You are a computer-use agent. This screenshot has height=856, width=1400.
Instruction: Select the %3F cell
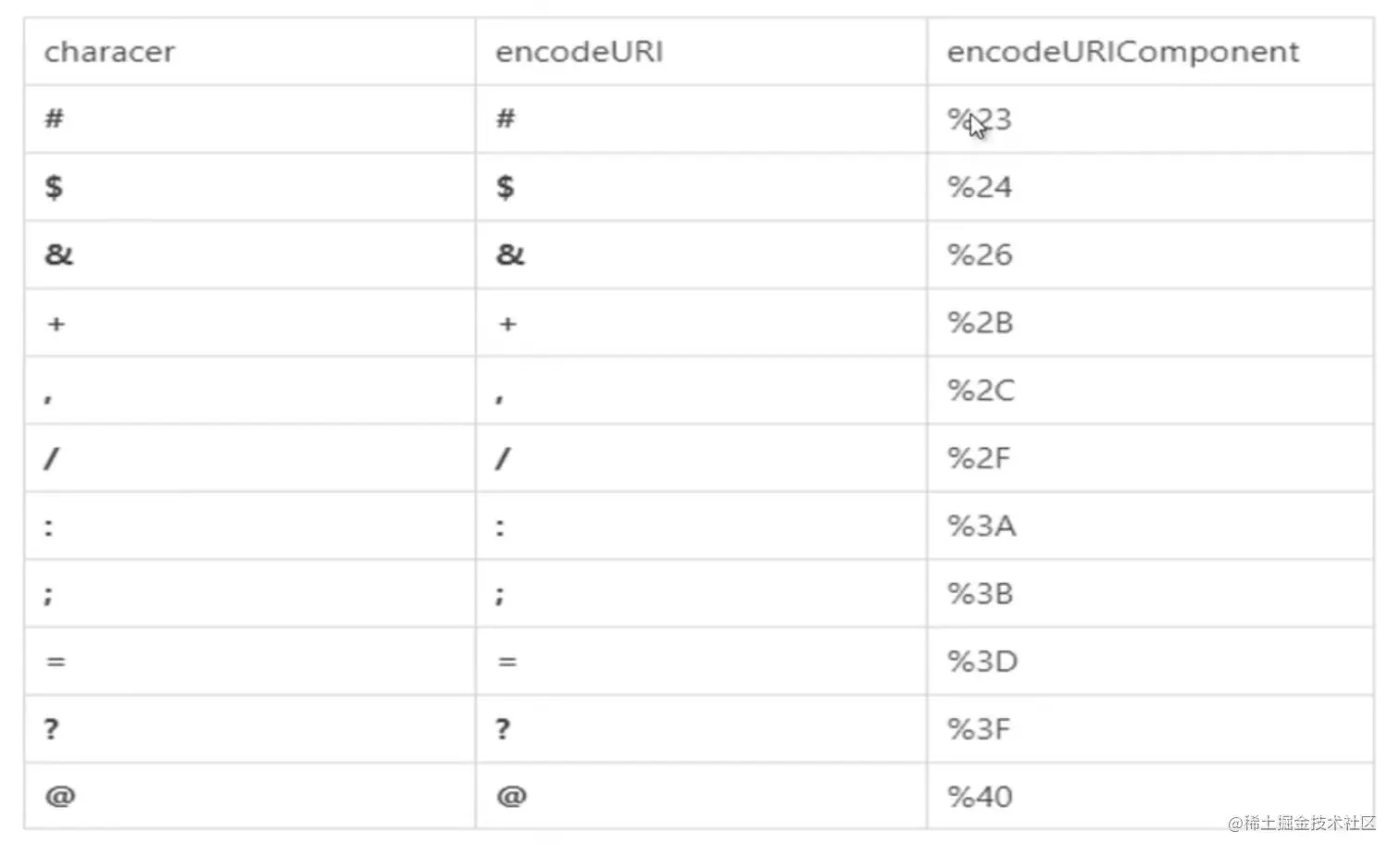[978, 729]
